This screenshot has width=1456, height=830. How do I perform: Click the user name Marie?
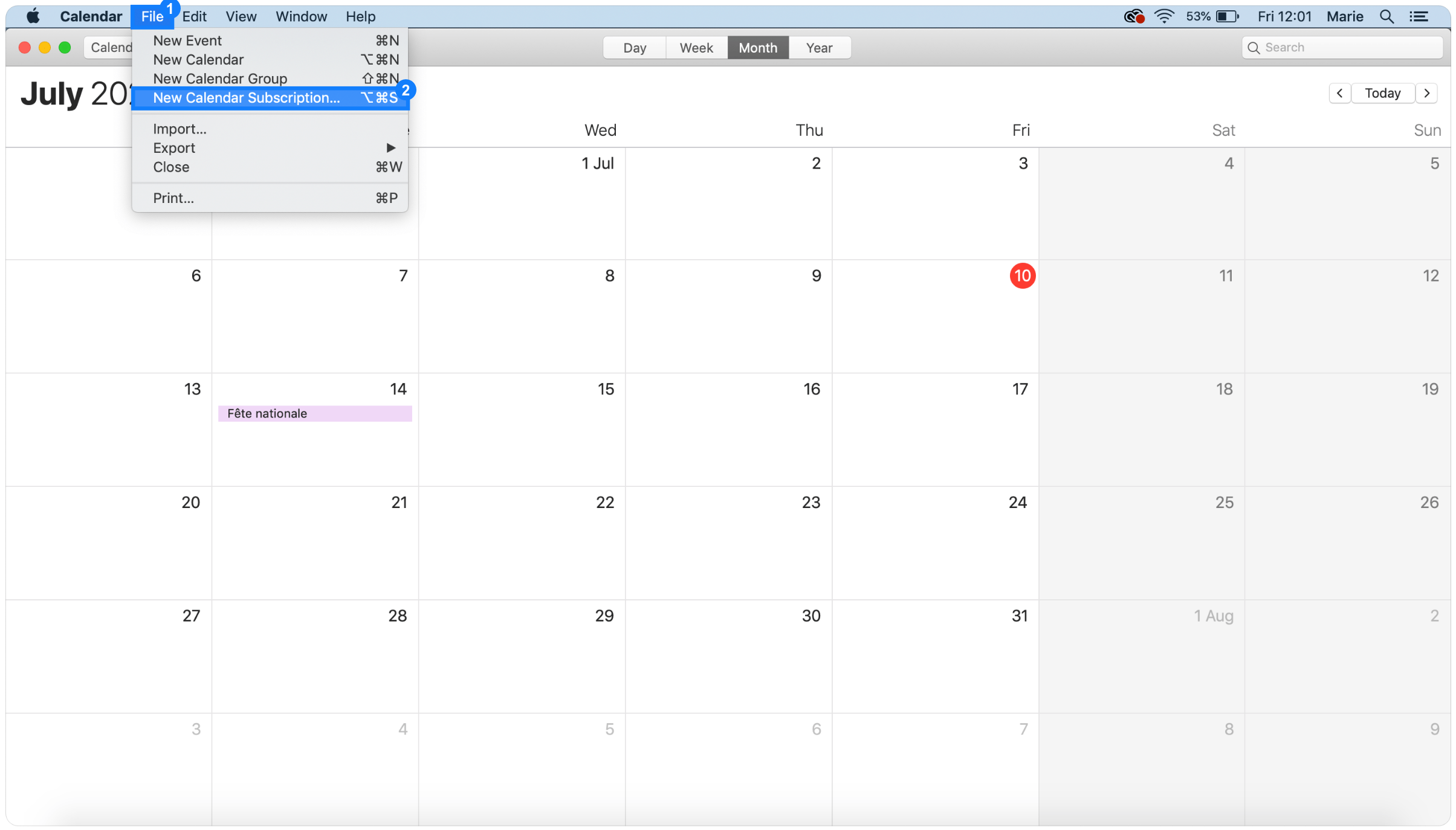coord(1345,16)
